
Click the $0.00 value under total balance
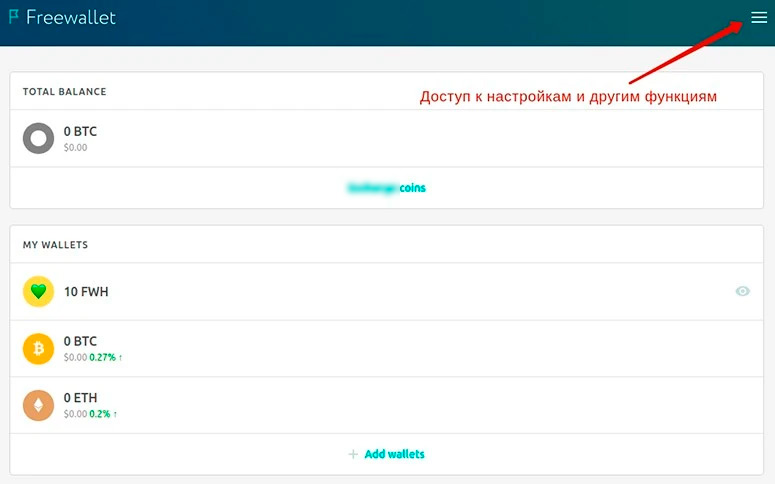point(75,147)
